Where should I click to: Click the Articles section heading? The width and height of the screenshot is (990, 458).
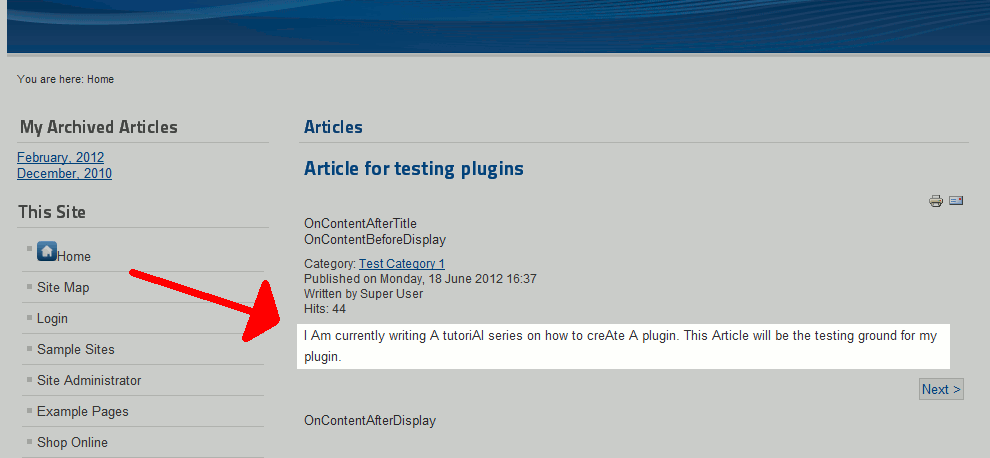pos(333,128)
